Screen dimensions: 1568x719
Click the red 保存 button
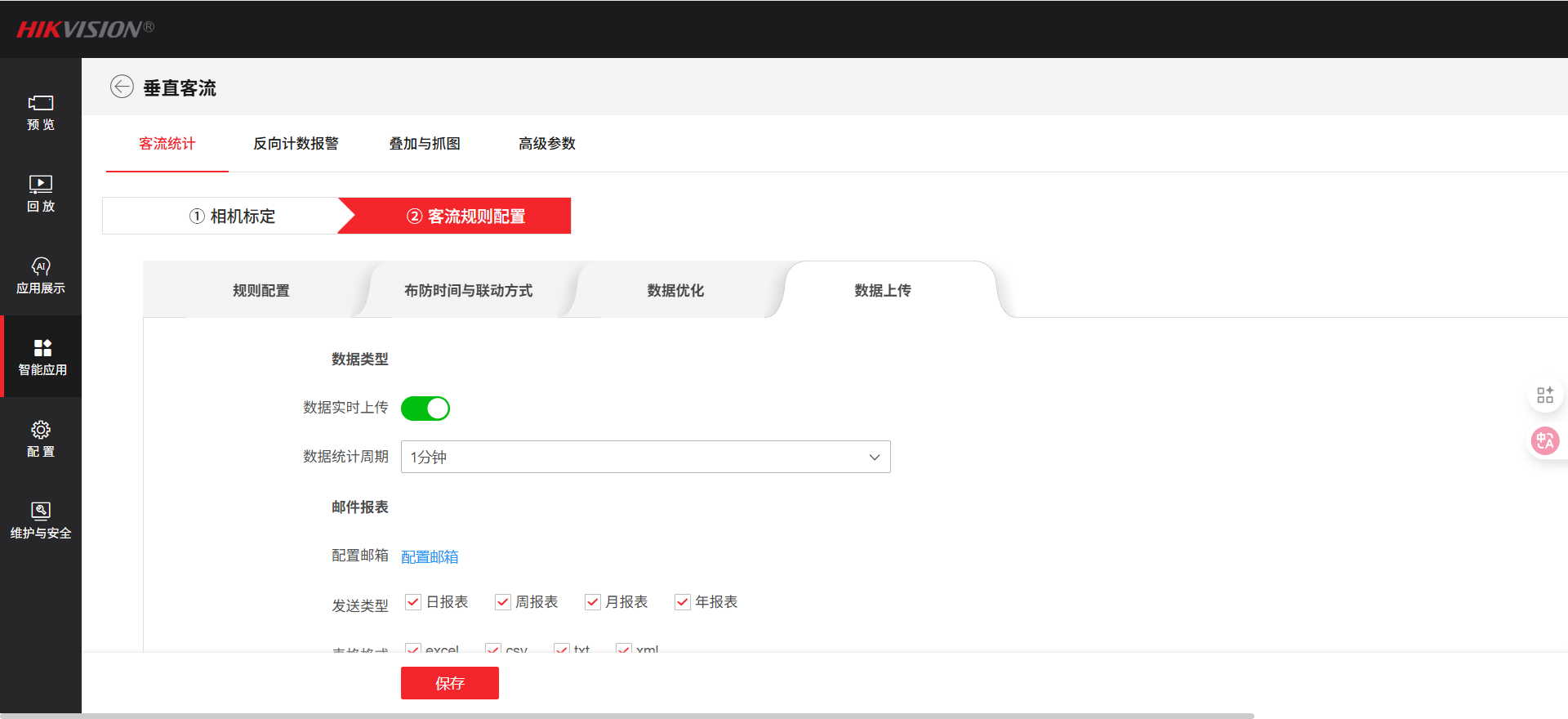pyautogui.click(x=449, y=683)
